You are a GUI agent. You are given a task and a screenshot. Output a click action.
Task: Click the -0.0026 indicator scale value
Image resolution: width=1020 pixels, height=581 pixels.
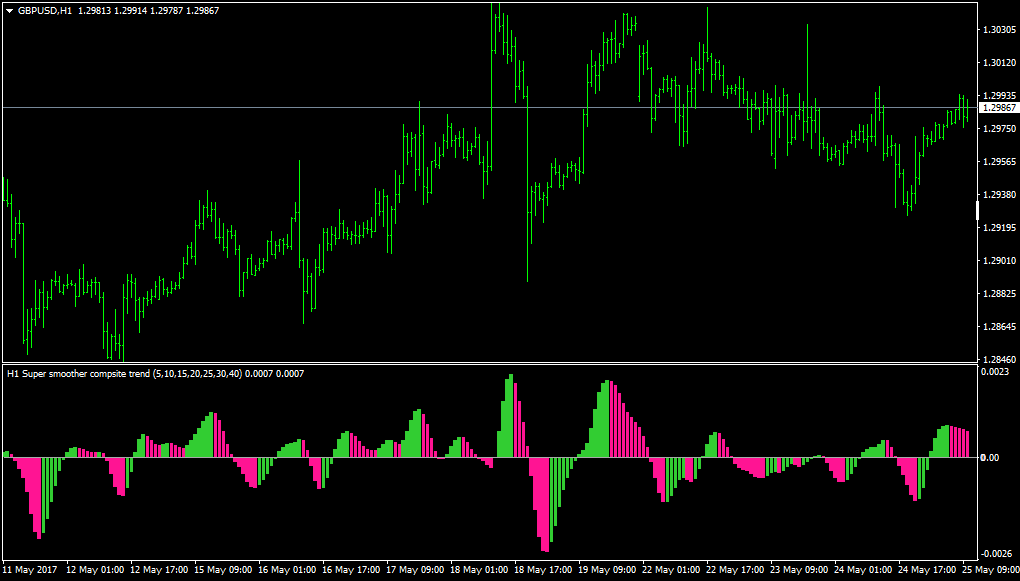[x=997, y=554]
